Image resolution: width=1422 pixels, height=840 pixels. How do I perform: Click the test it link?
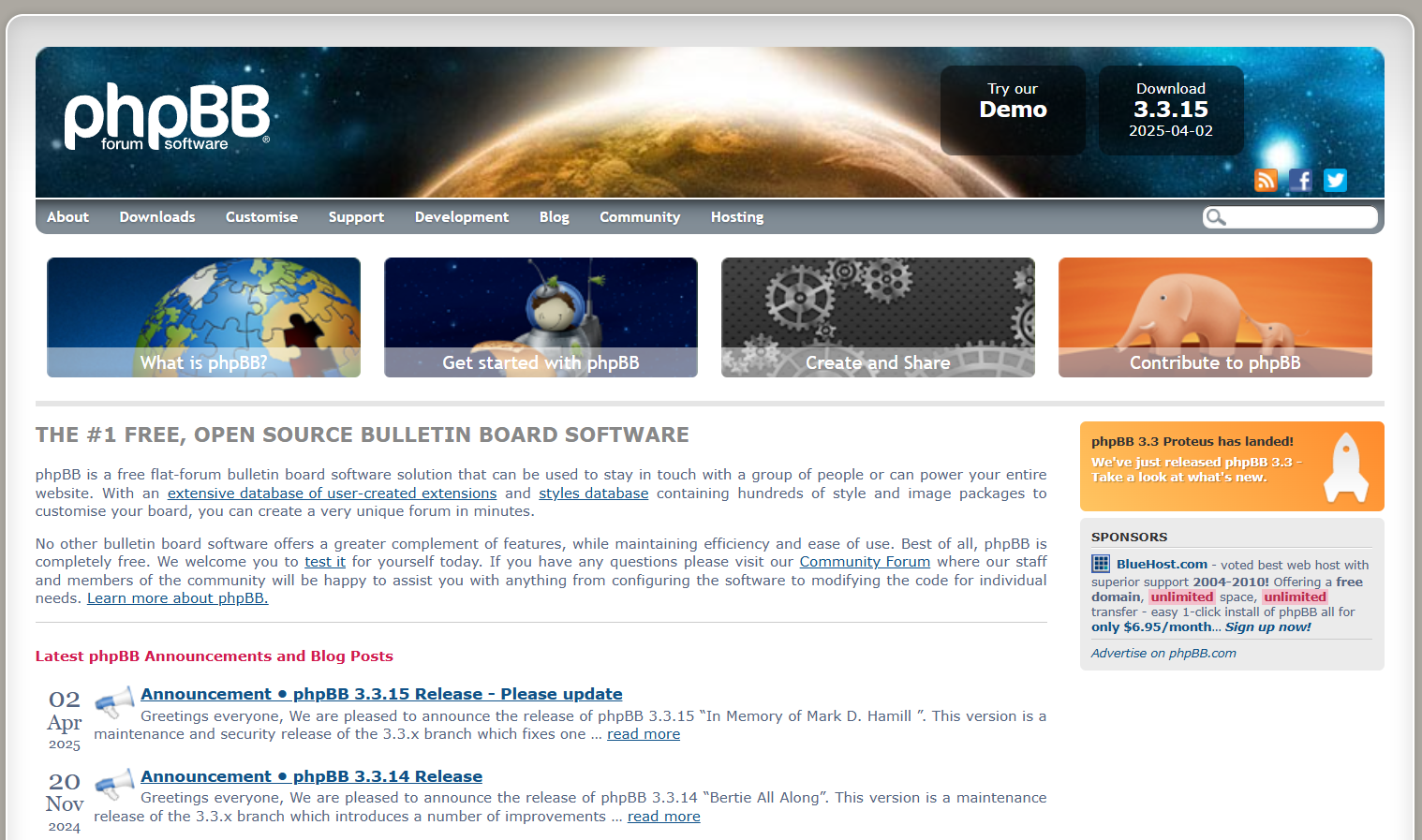[x=325, y=562]
